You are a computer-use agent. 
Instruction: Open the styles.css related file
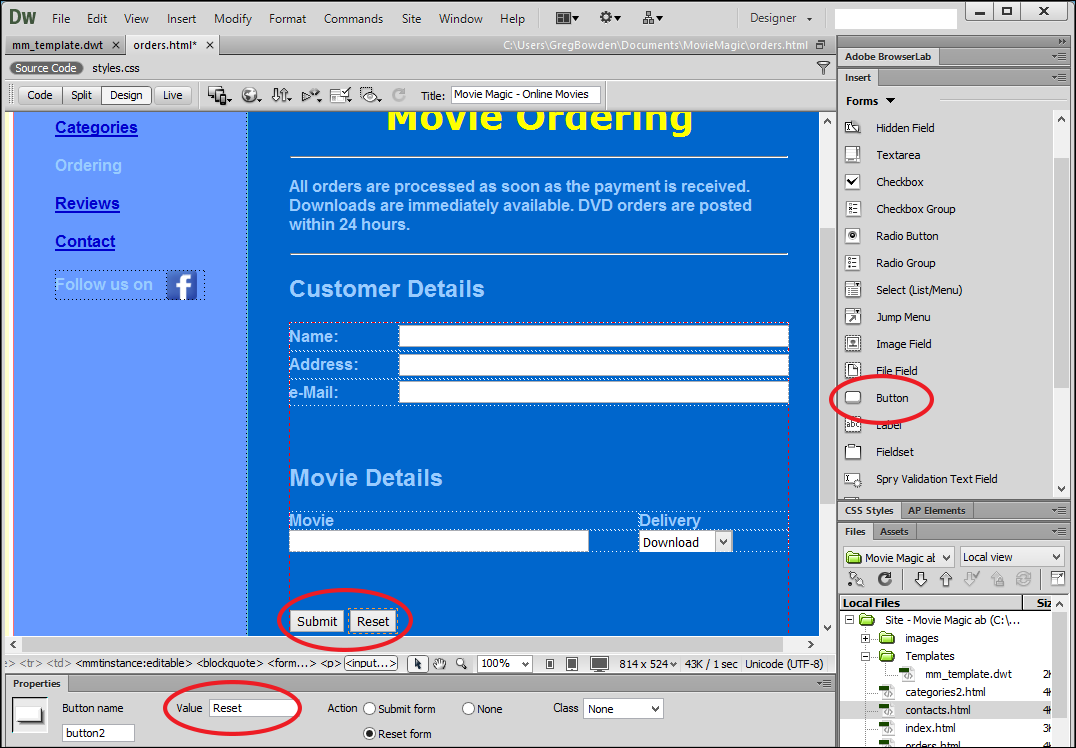[x=116, y=68]
